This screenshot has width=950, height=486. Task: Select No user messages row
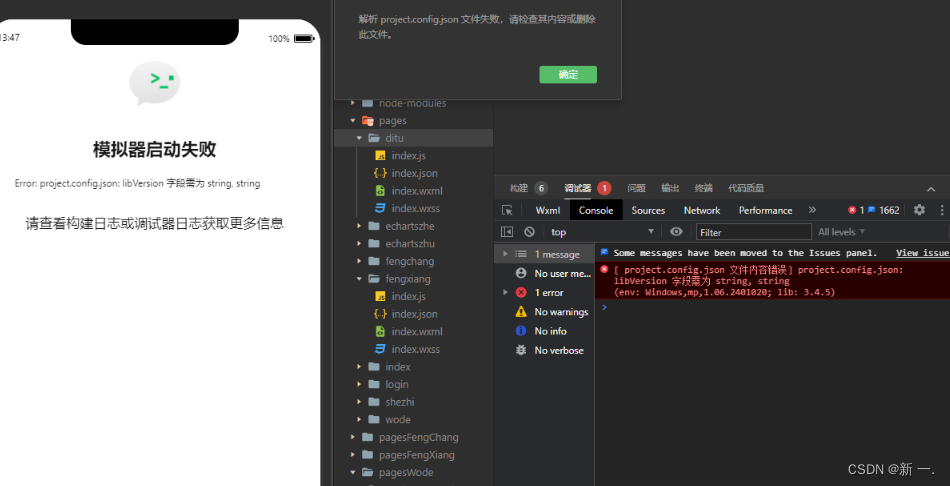[x=544, y=273]
